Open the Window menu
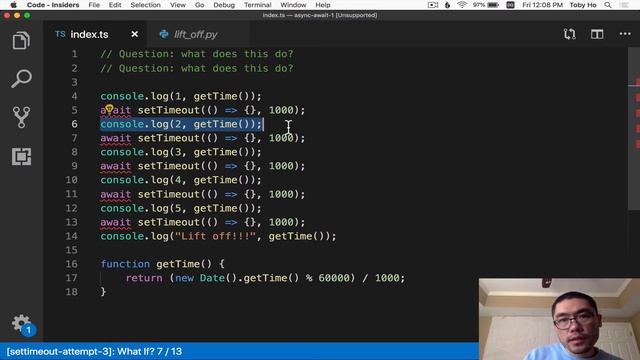640x360 pixels. (293, 5)
